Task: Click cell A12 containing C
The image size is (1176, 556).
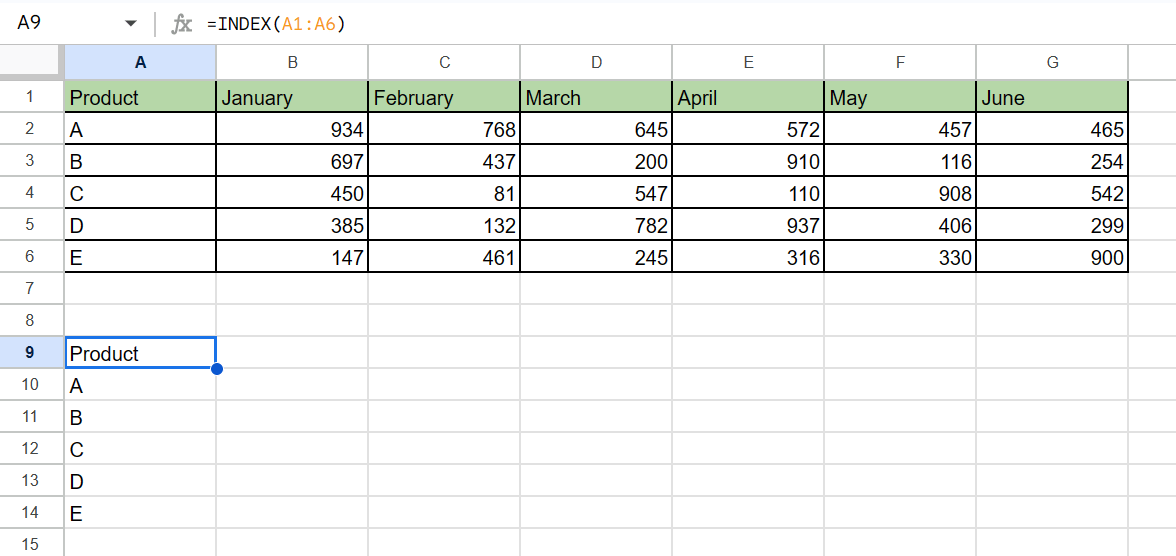Action: pyautogui.click(x=140, y=449)
